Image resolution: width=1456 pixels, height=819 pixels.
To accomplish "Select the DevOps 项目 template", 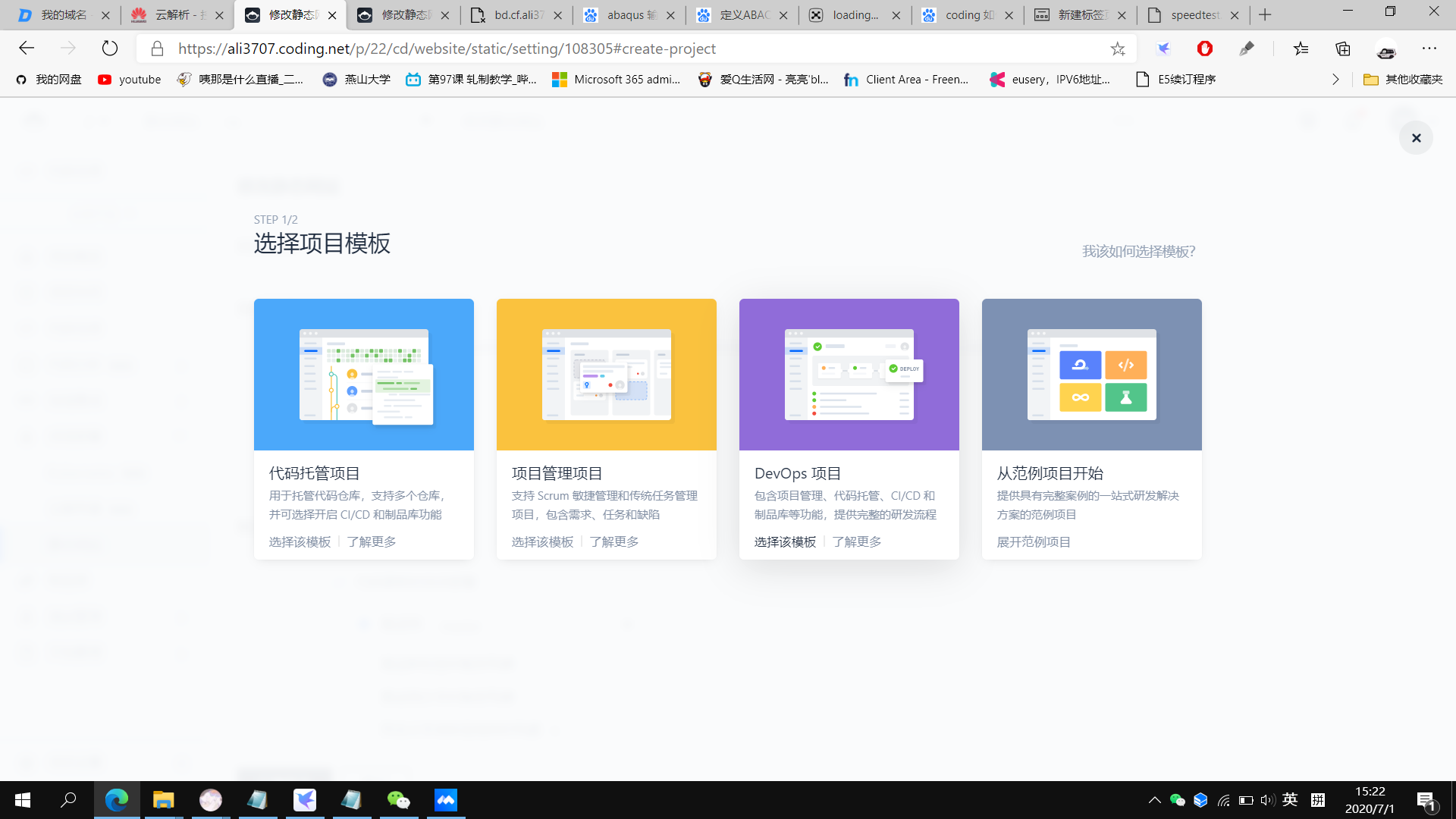I will click(785, 541).
